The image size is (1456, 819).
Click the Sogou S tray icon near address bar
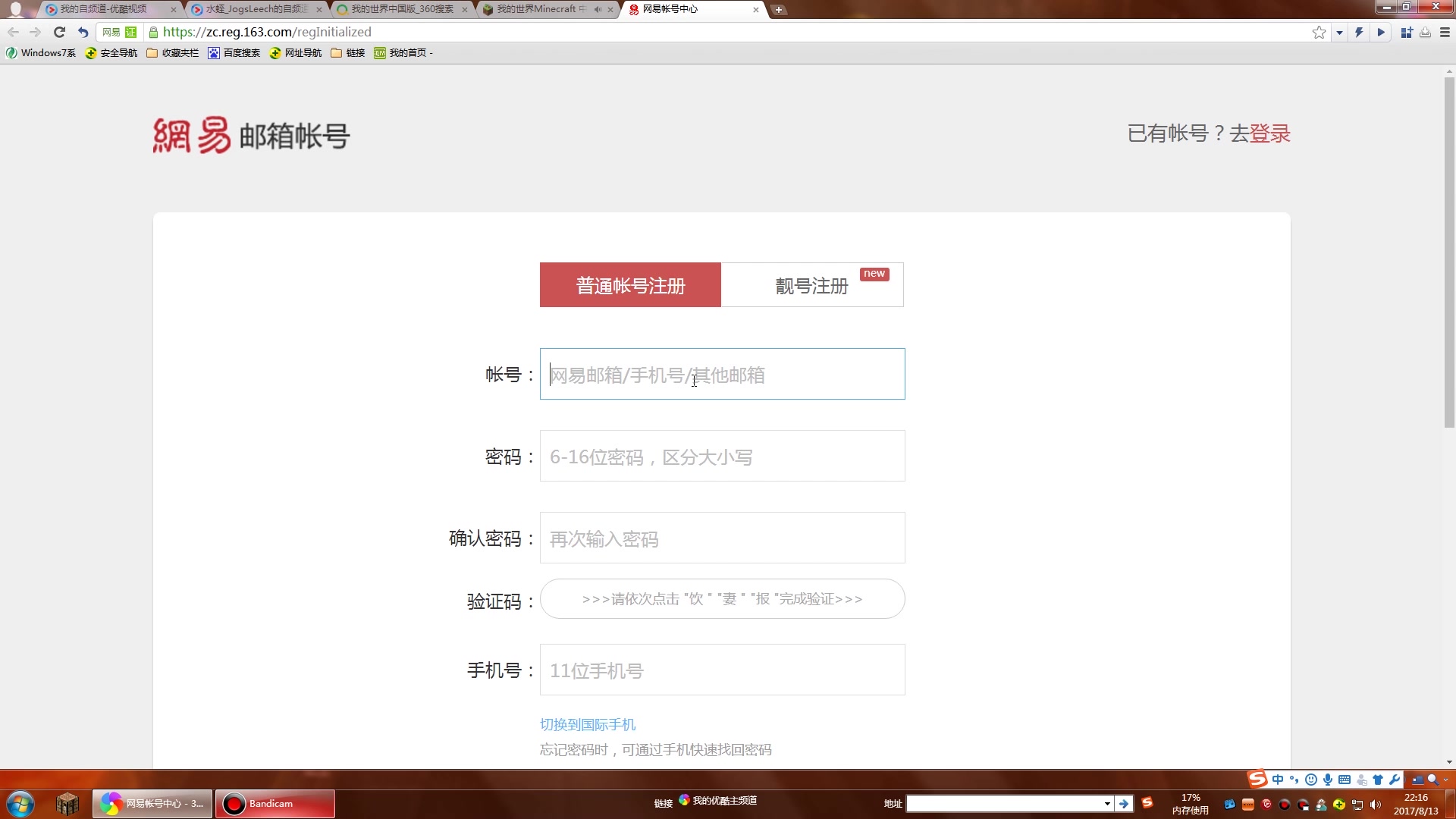[x=1147, y=802]
